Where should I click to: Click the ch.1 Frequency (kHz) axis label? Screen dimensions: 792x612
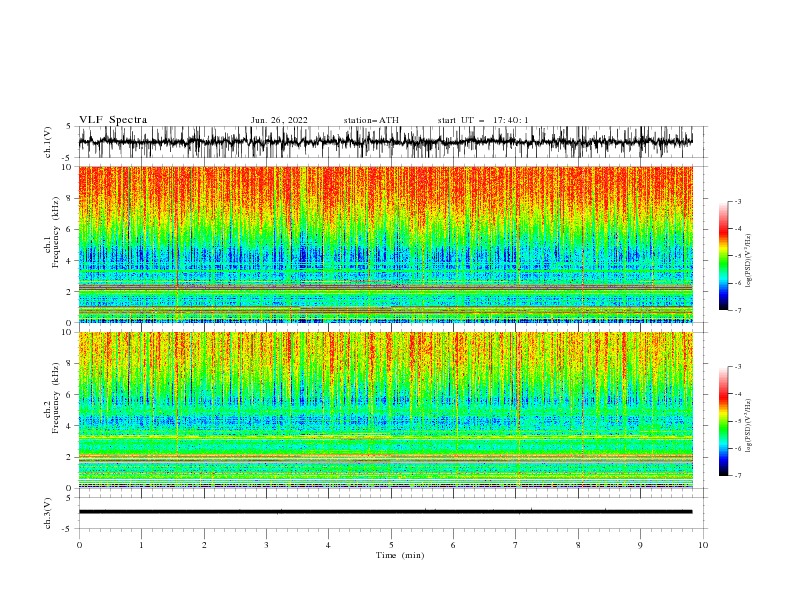(52, 233)
